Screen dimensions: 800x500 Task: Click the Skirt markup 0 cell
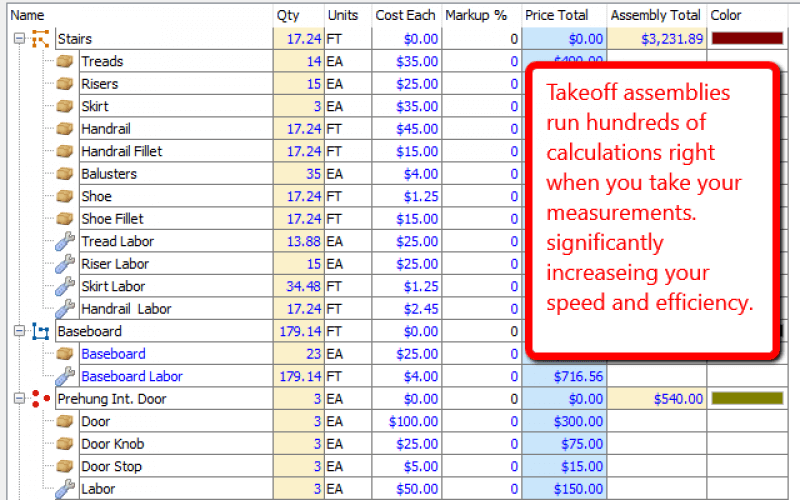[482, 106]
